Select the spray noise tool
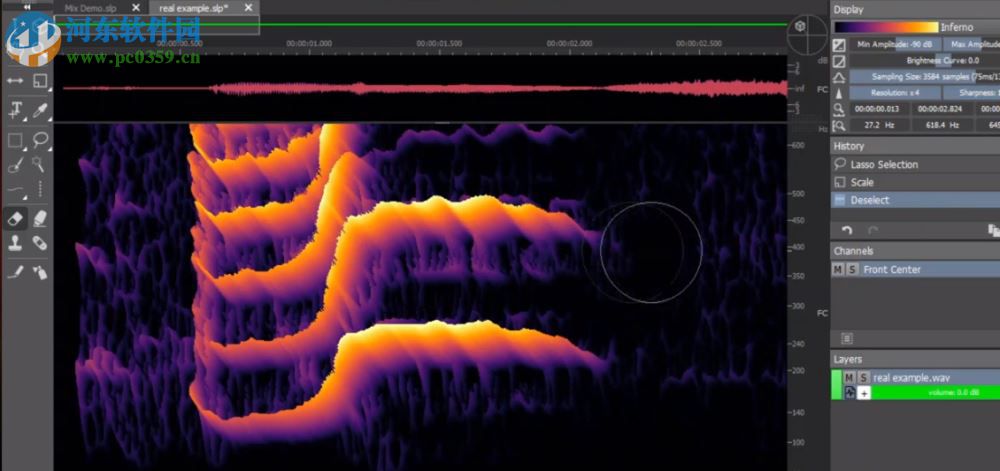 tap(40, 272)
